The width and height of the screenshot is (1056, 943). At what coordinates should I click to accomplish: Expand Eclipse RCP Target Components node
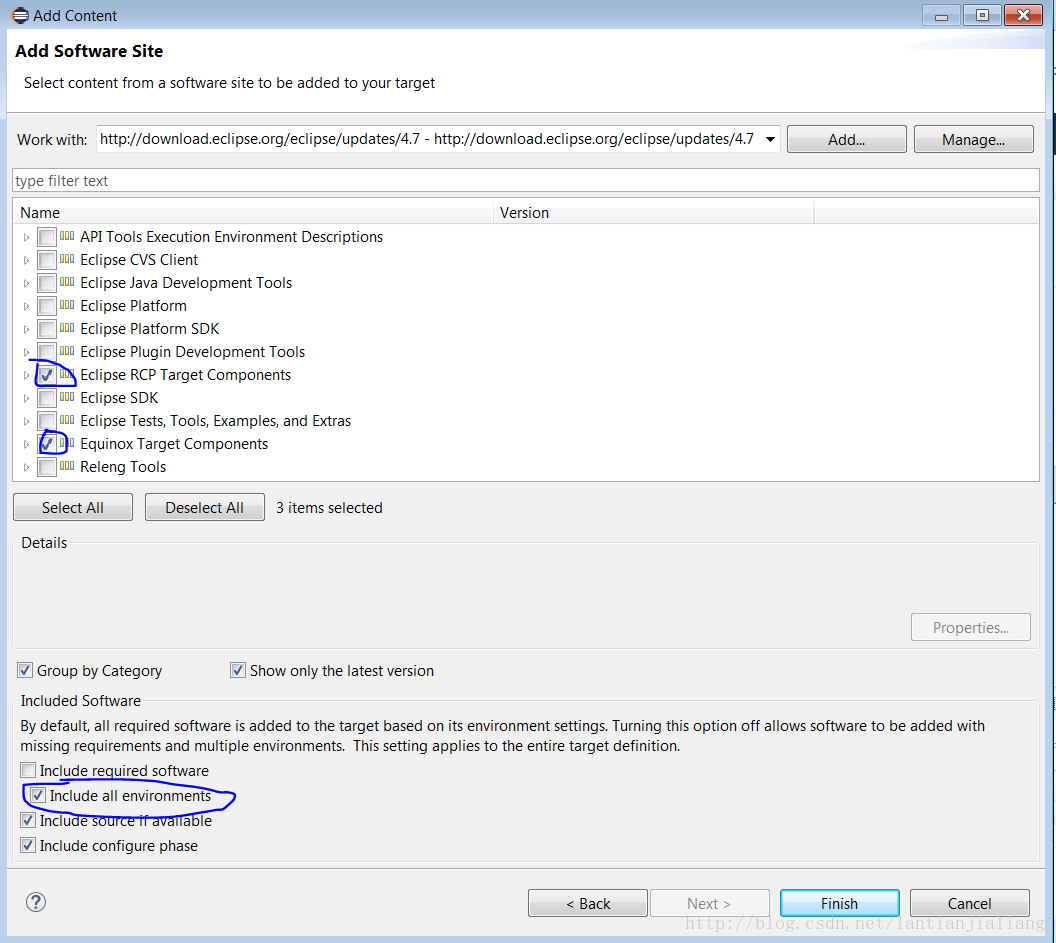click(x=26, y=375)
